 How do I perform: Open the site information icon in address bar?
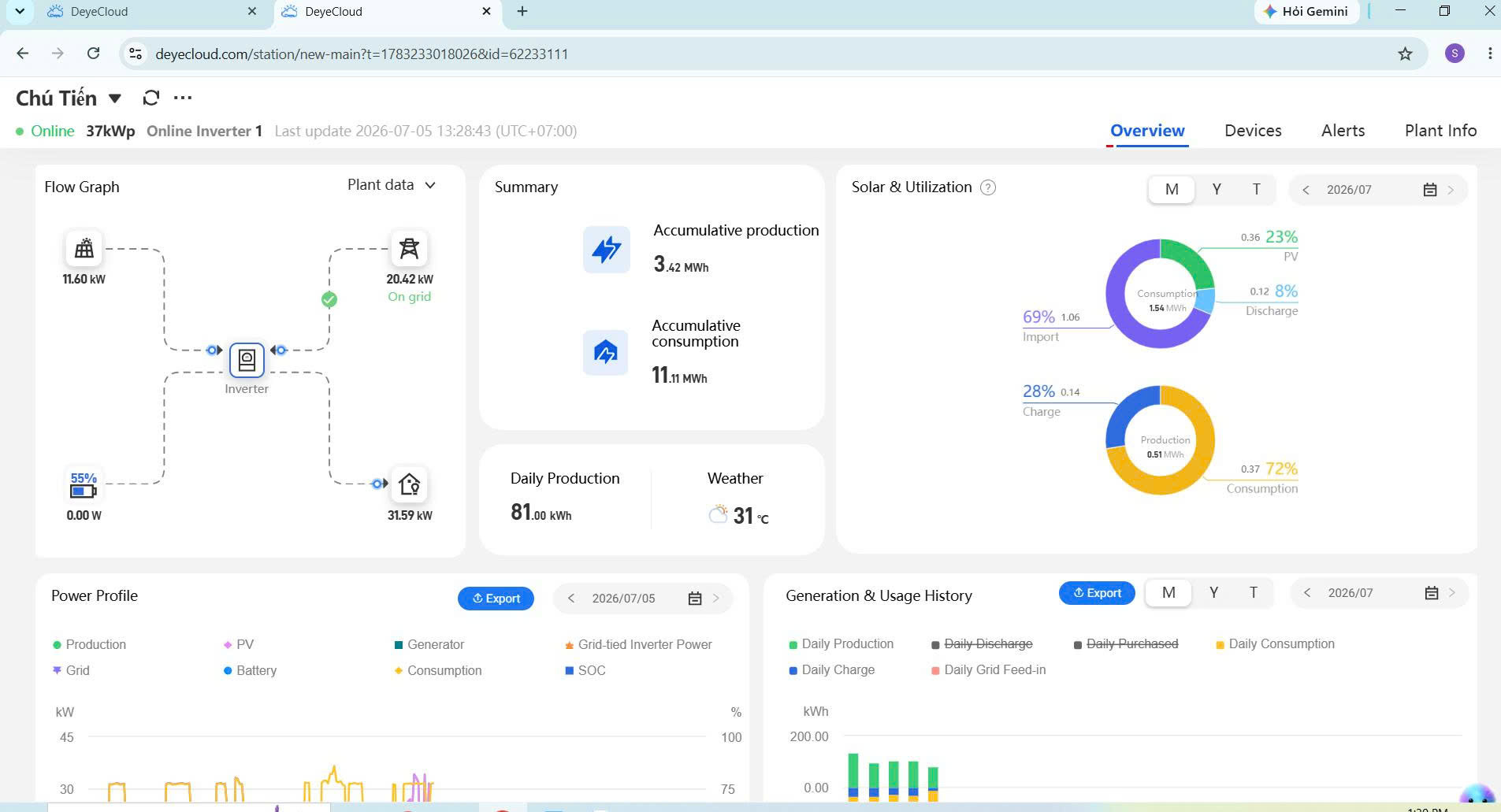[136, 54]
